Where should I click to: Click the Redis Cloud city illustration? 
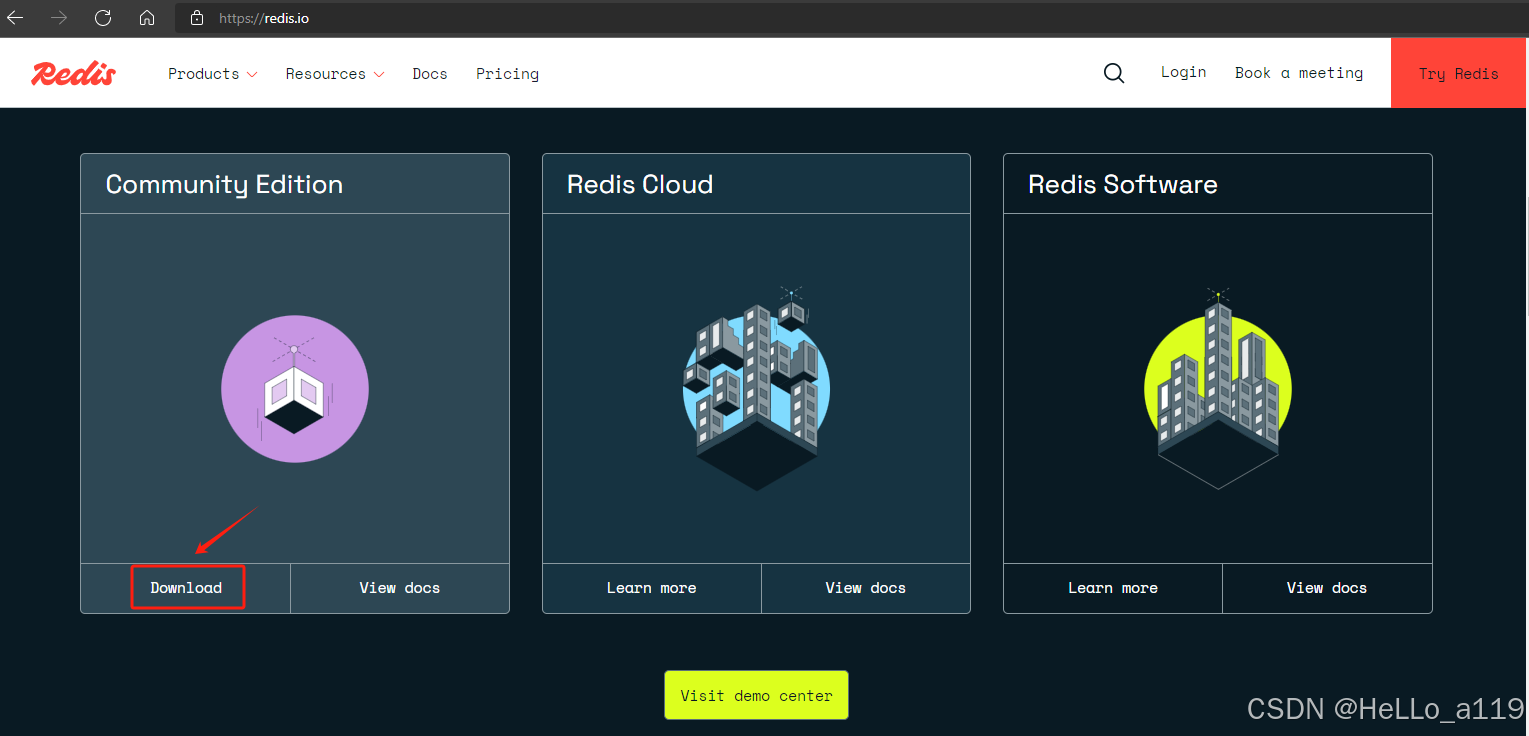click(757, 388)
